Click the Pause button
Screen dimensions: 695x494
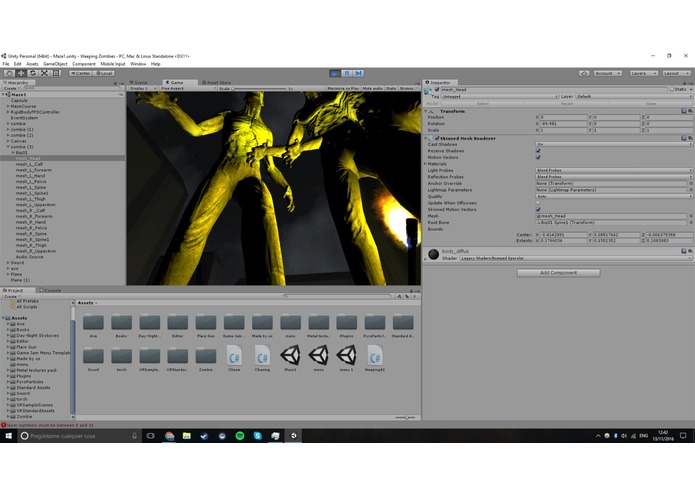tap(347, 73)
